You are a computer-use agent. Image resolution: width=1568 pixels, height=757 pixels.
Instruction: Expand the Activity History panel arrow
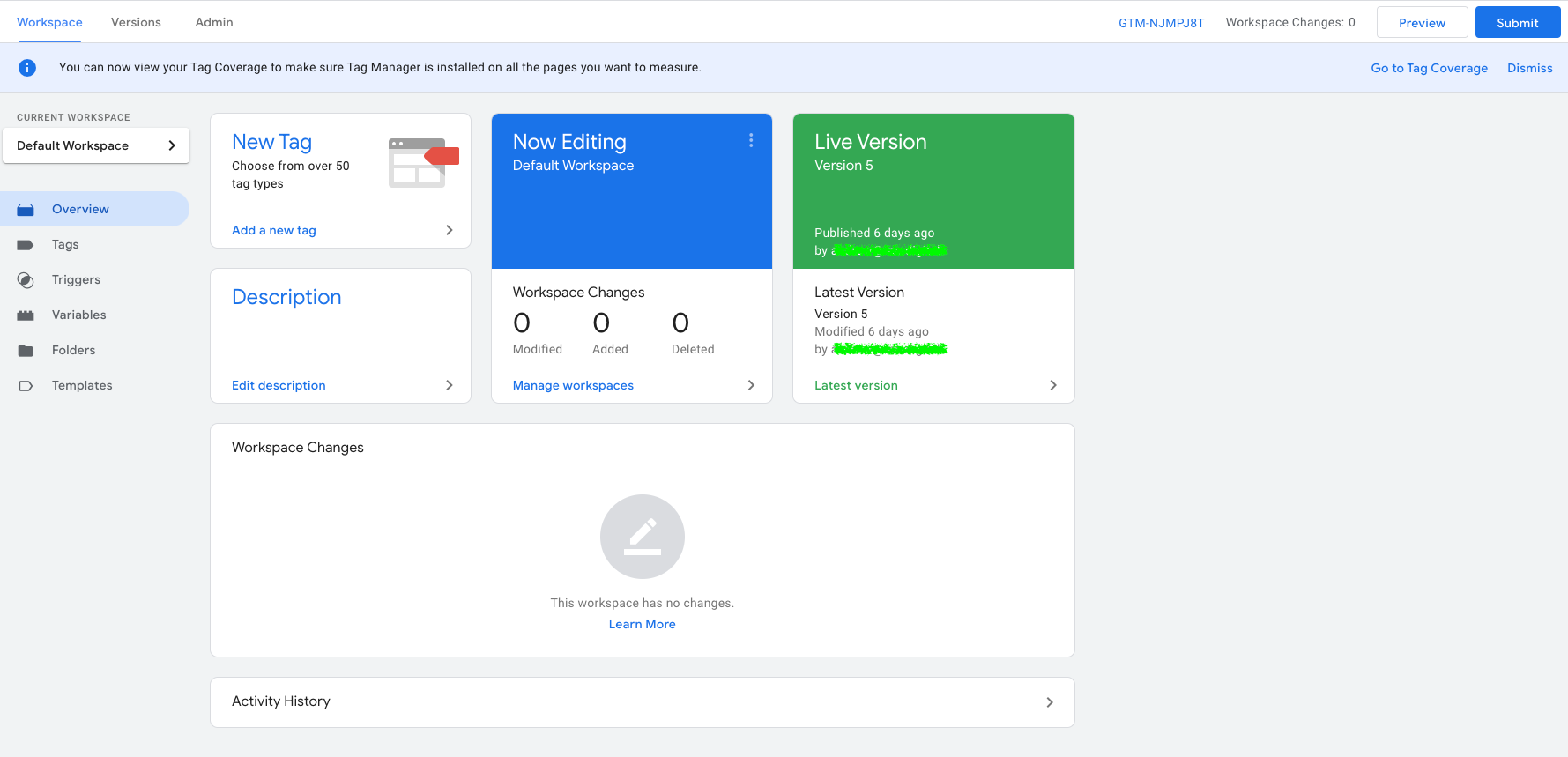click(1050, 702)
